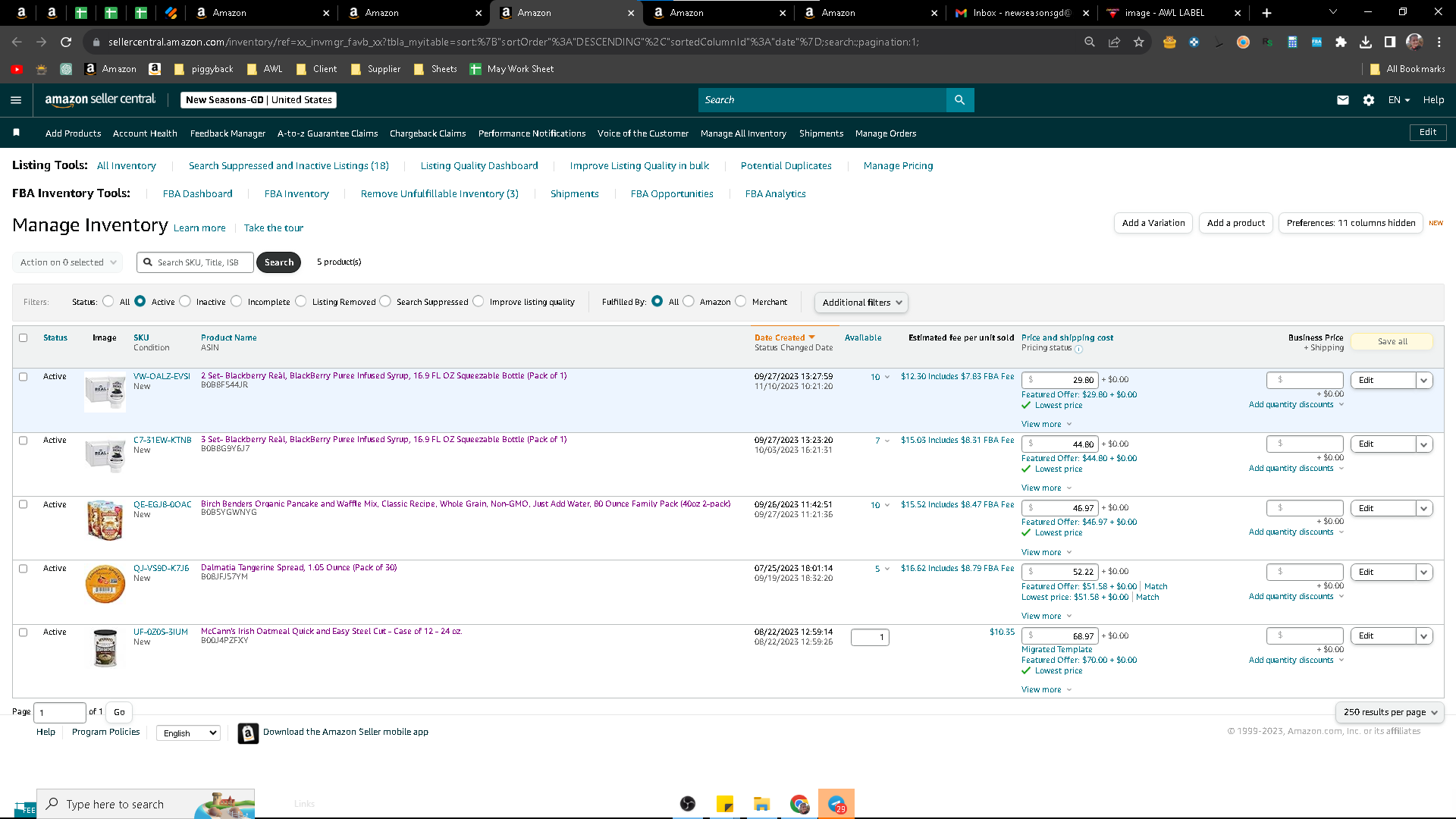
Task: Open the English footer language select
Action: pos(188,733)
